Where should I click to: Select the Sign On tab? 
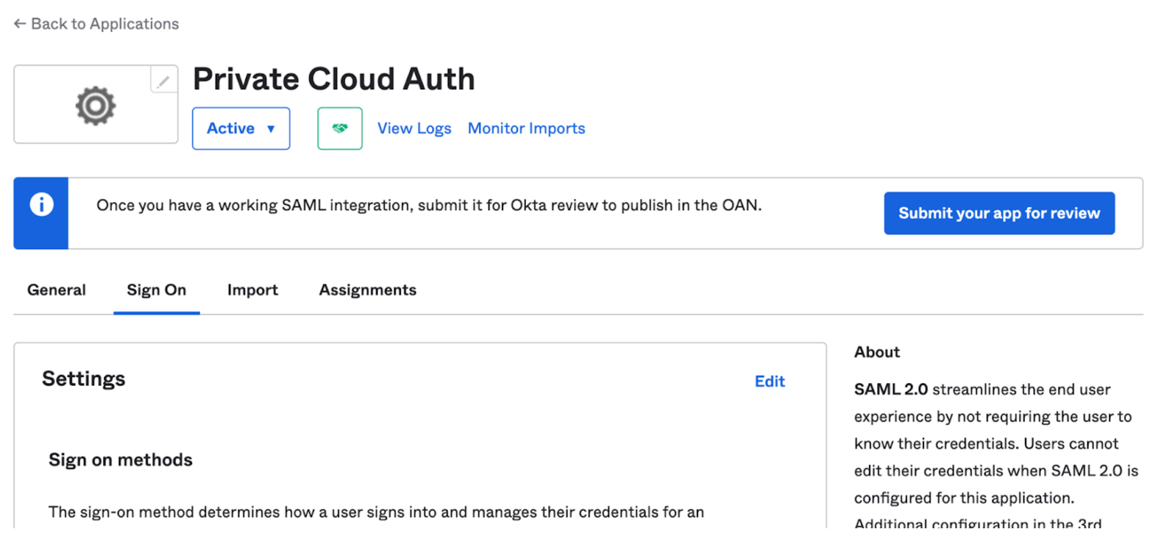click(x=156, y=290)
